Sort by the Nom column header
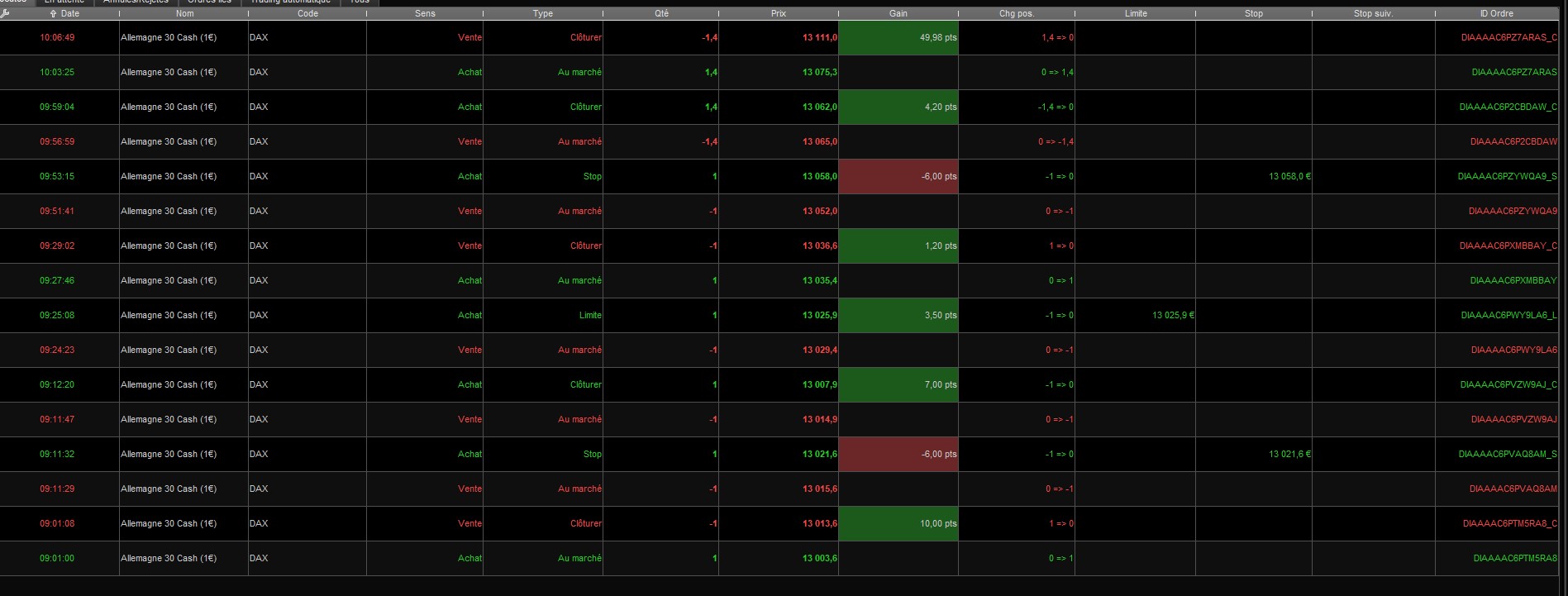This screenshot has width=1568, height=596. point(185,14)
